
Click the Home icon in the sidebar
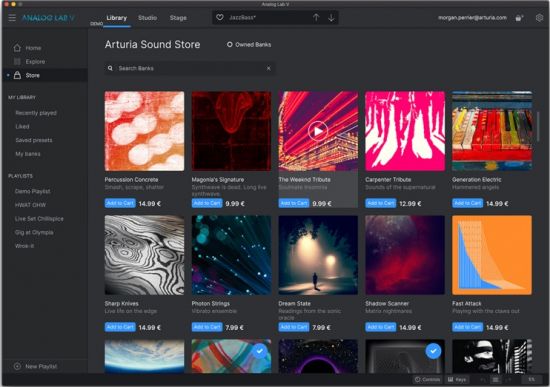17,48
